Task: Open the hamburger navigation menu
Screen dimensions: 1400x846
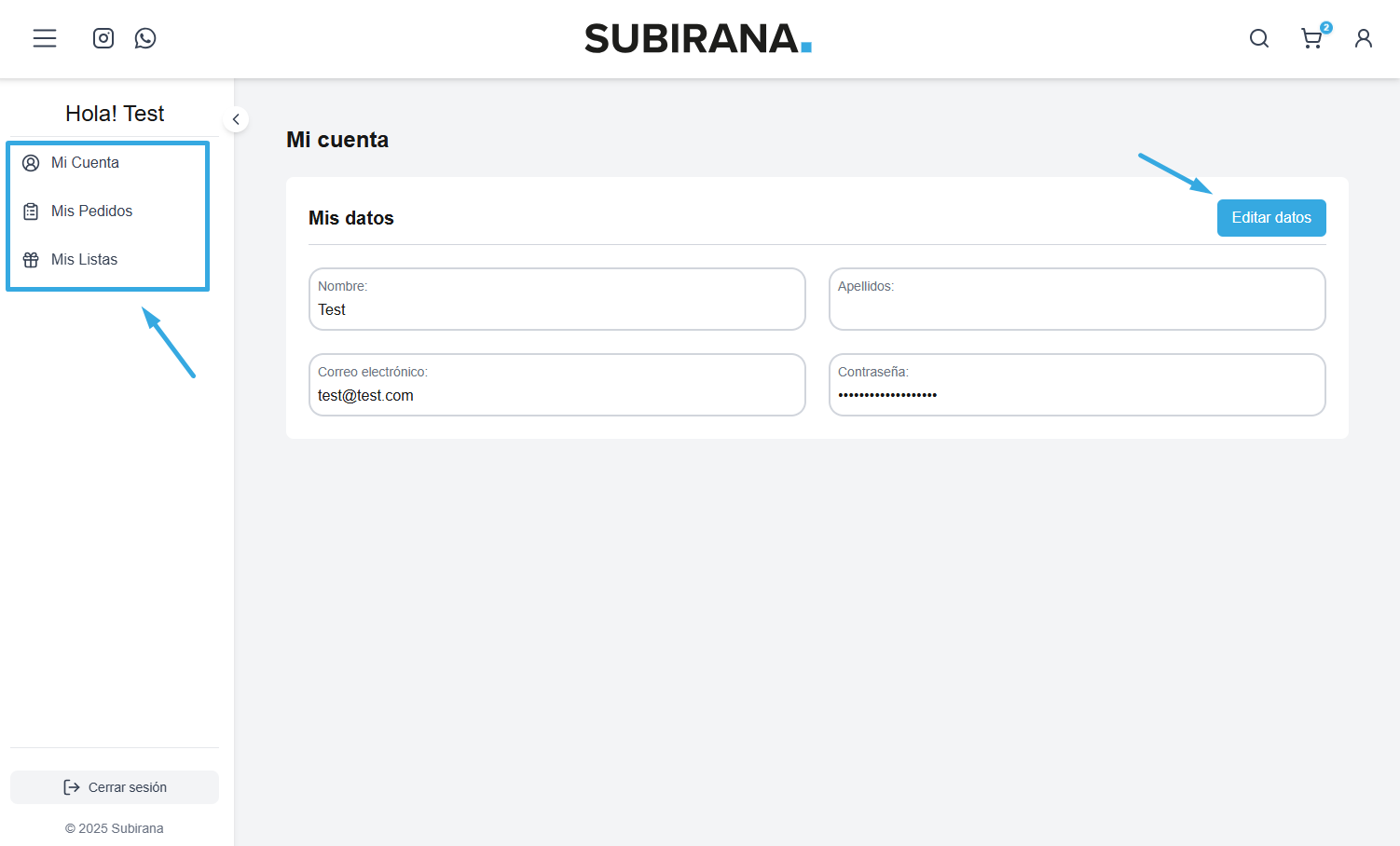Action: point(45,38)
